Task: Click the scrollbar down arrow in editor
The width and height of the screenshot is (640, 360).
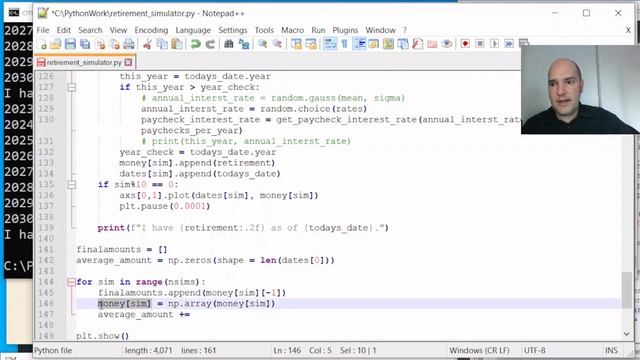Action: 627,334
